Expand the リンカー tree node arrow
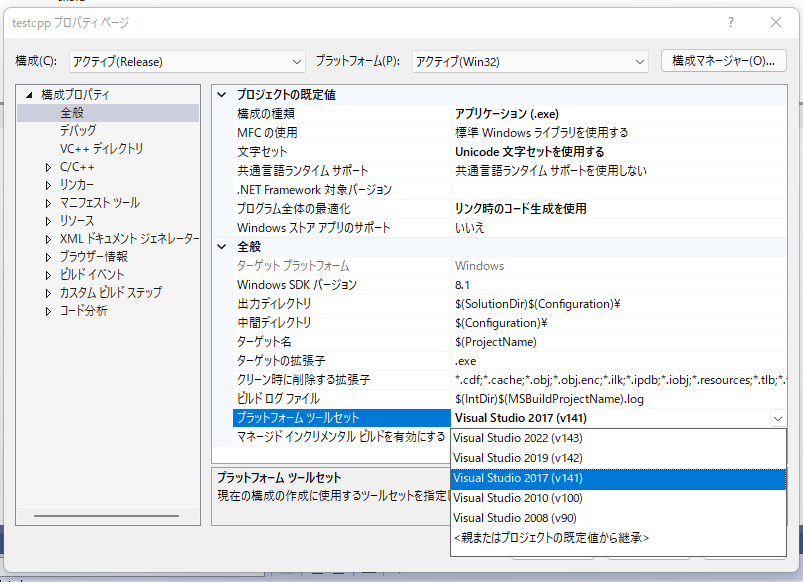803x582 pixels. [48, 185]
